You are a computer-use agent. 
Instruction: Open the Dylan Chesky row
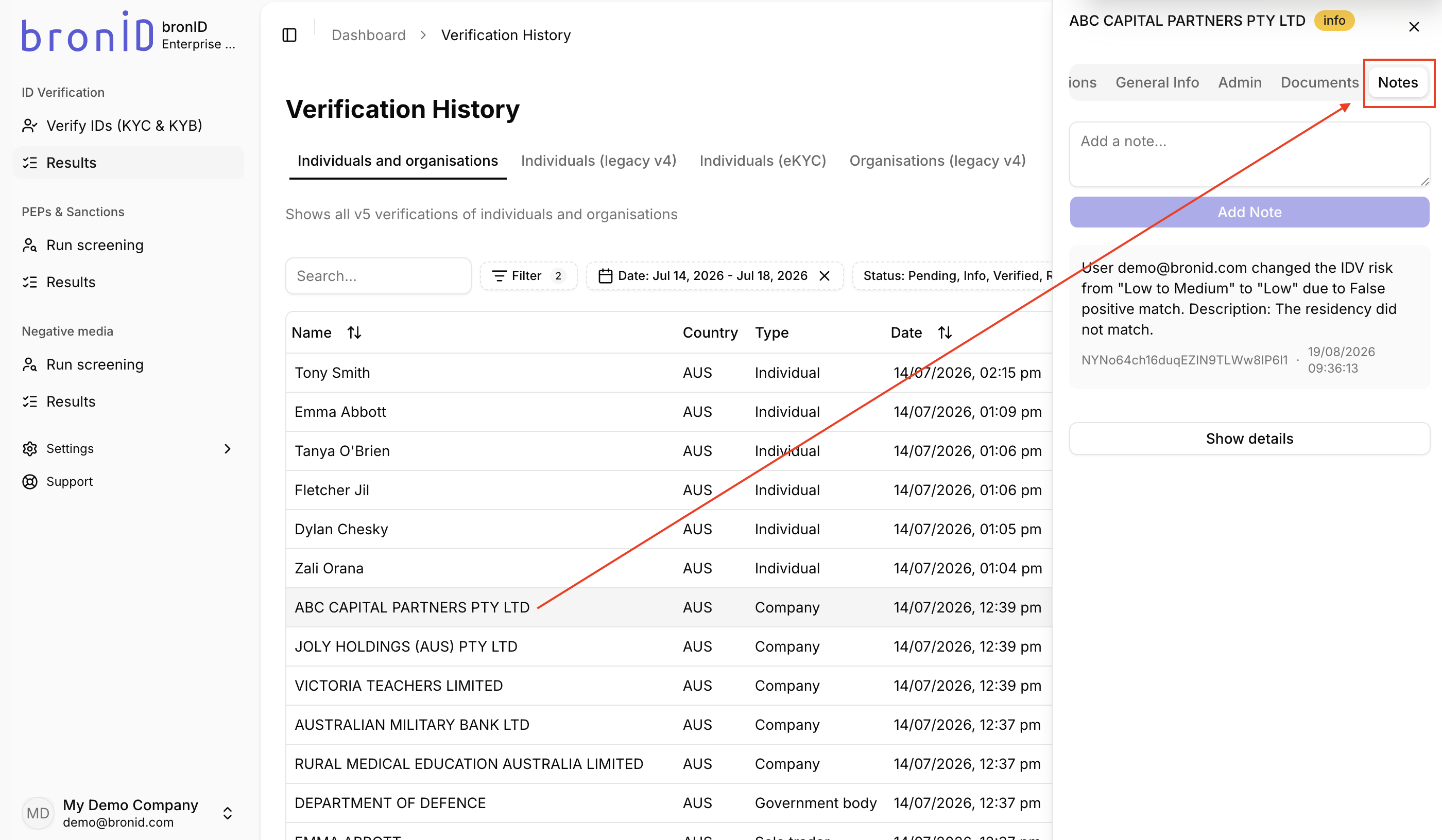tap(668, 530)
